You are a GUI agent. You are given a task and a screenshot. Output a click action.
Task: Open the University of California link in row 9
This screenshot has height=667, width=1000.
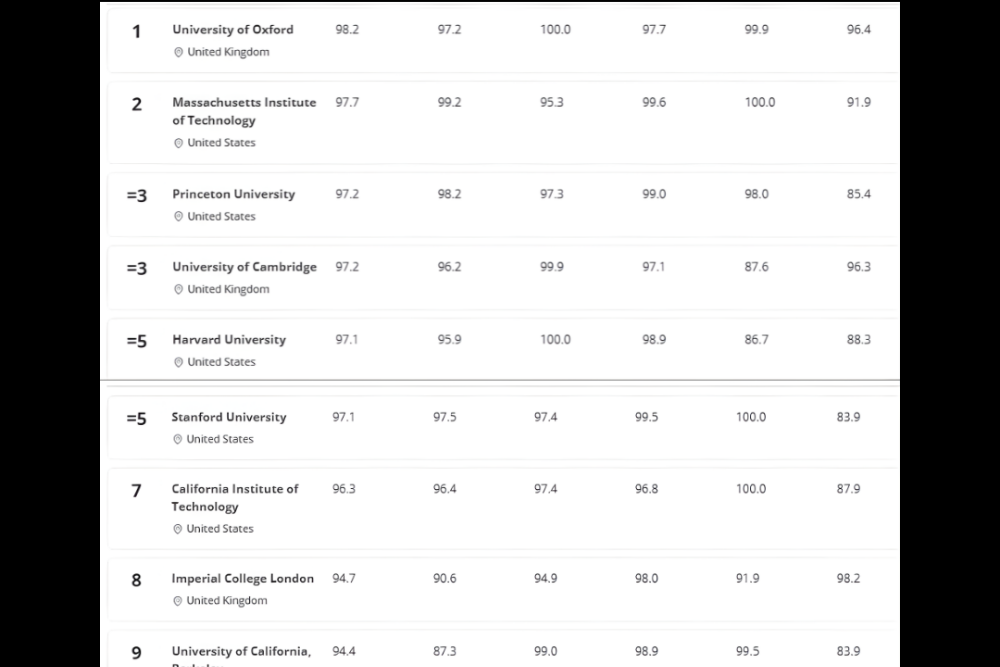241,652
